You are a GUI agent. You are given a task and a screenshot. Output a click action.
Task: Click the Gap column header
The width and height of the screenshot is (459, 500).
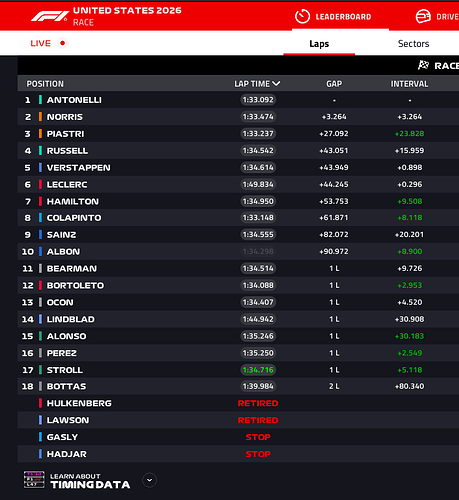point(334,84)
